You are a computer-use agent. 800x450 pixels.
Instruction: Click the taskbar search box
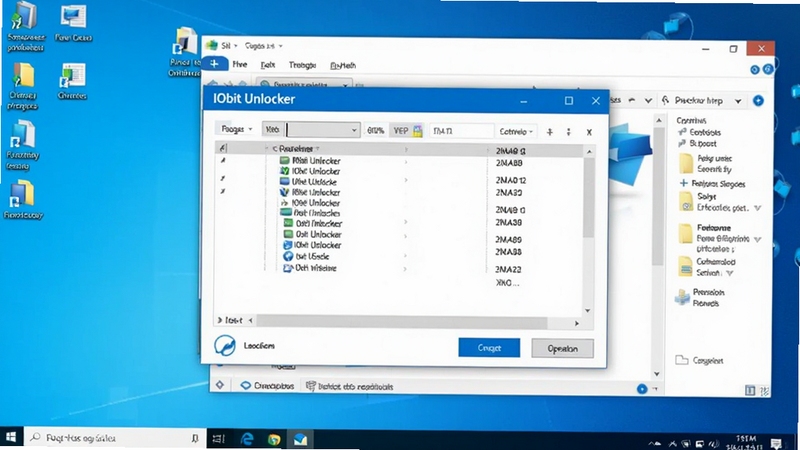pyautogui.click(x=113, y=438)
